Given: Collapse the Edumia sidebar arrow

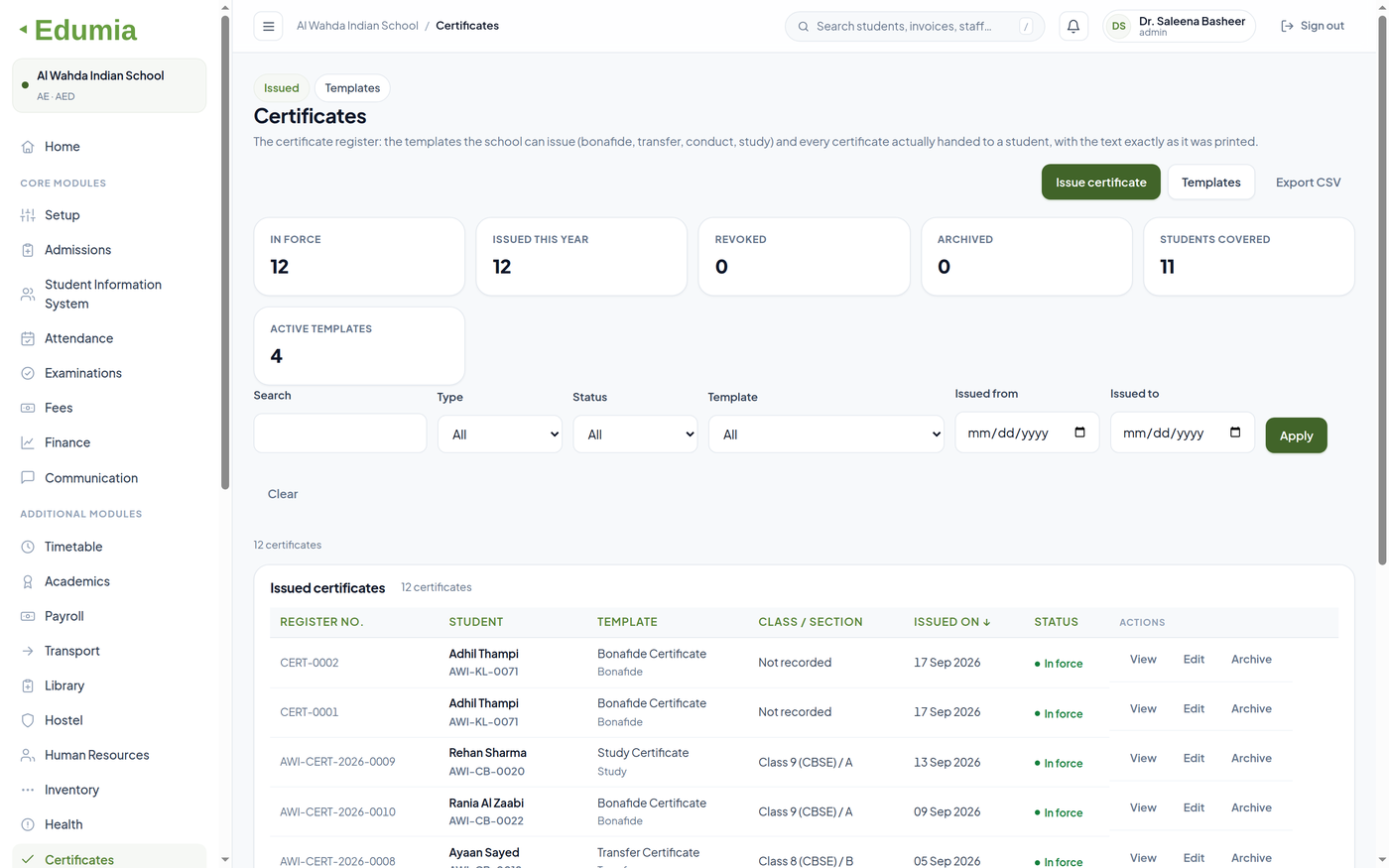Looking at the screenshot, I should pyautogui.click(x=23, y=30).
